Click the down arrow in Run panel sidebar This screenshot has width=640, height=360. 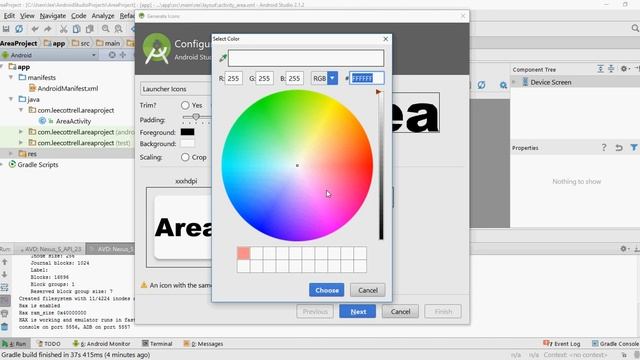coord(5,274)
